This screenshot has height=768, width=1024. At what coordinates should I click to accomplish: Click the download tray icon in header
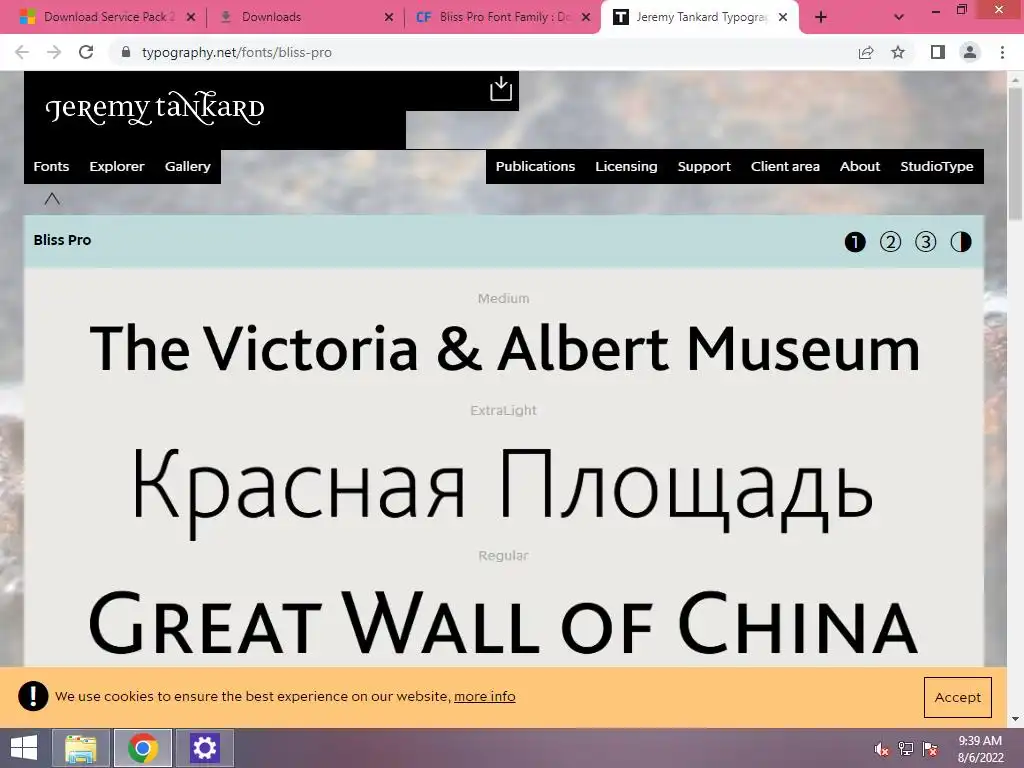click(x=501, y=89)
